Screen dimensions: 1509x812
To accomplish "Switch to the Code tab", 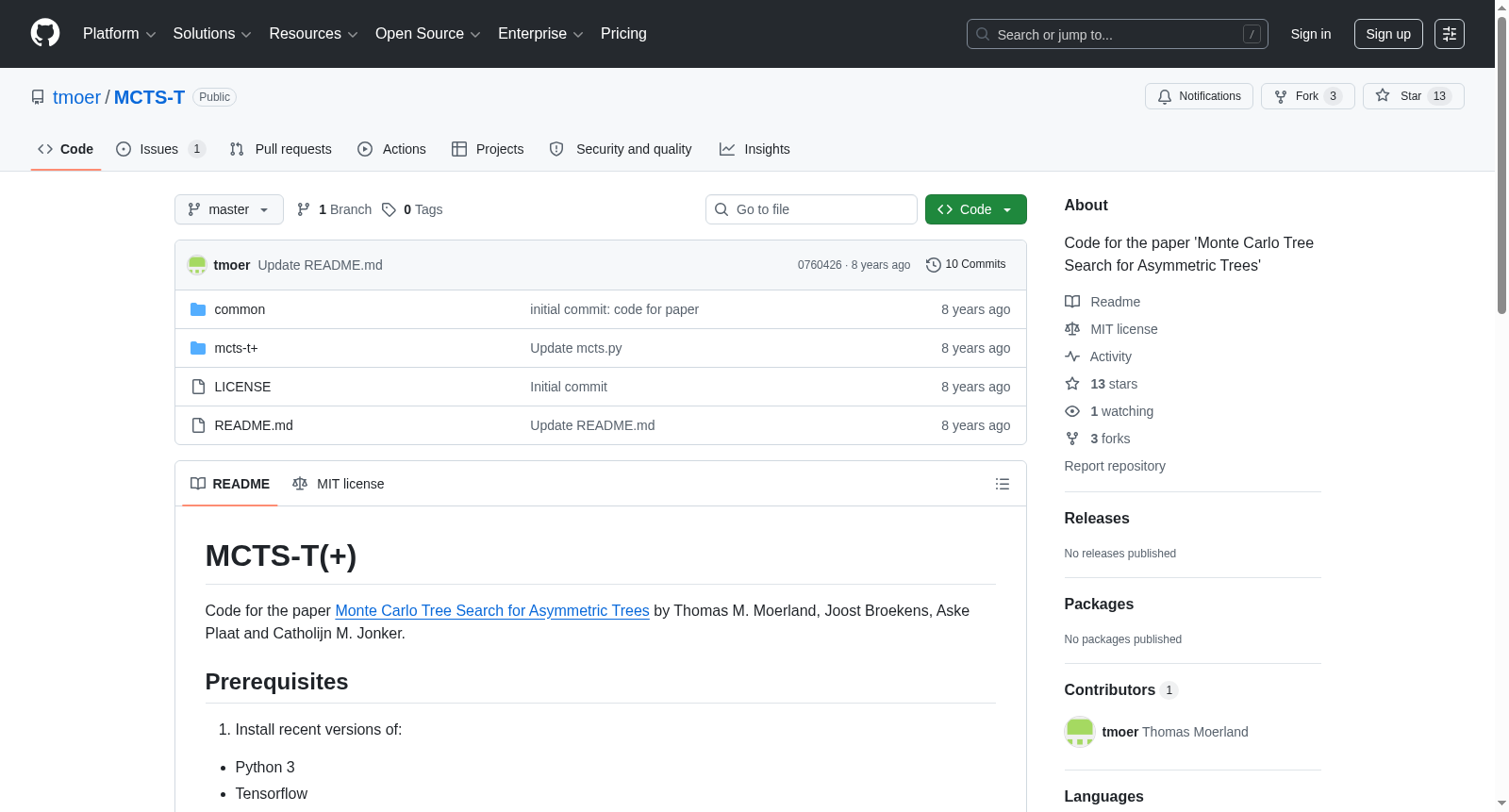I will tap(66, 149).
